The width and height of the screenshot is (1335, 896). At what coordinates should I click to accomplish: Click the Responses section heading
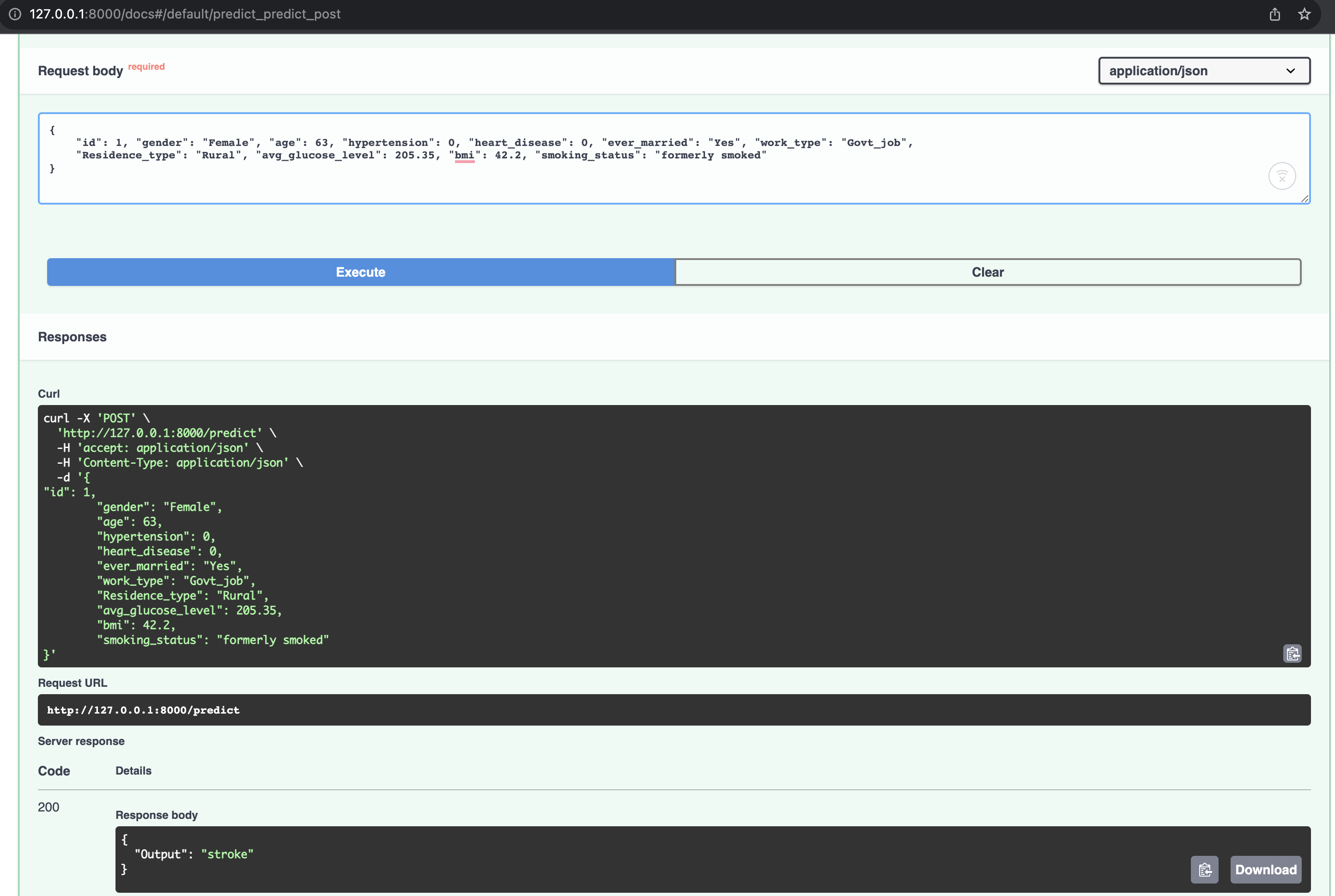coord(72,337)
